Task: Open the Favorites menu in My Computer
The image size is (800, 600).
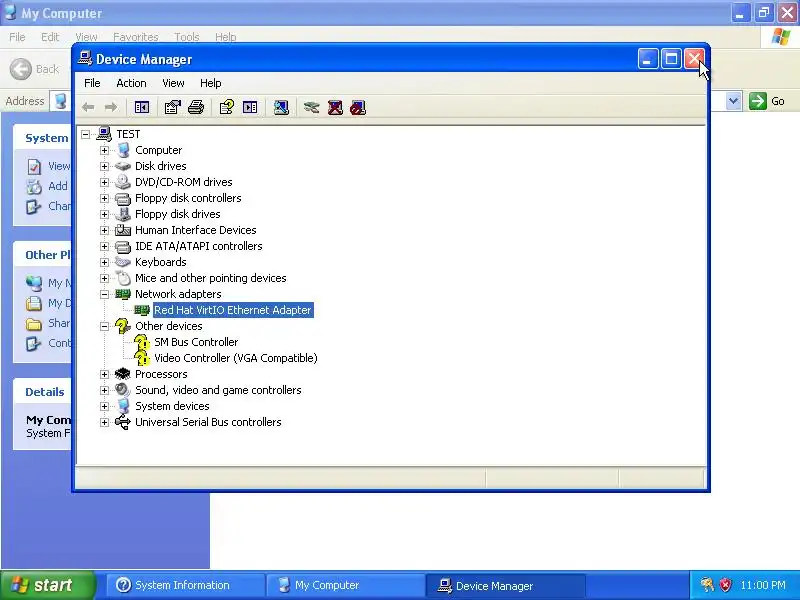Action: 136,37
